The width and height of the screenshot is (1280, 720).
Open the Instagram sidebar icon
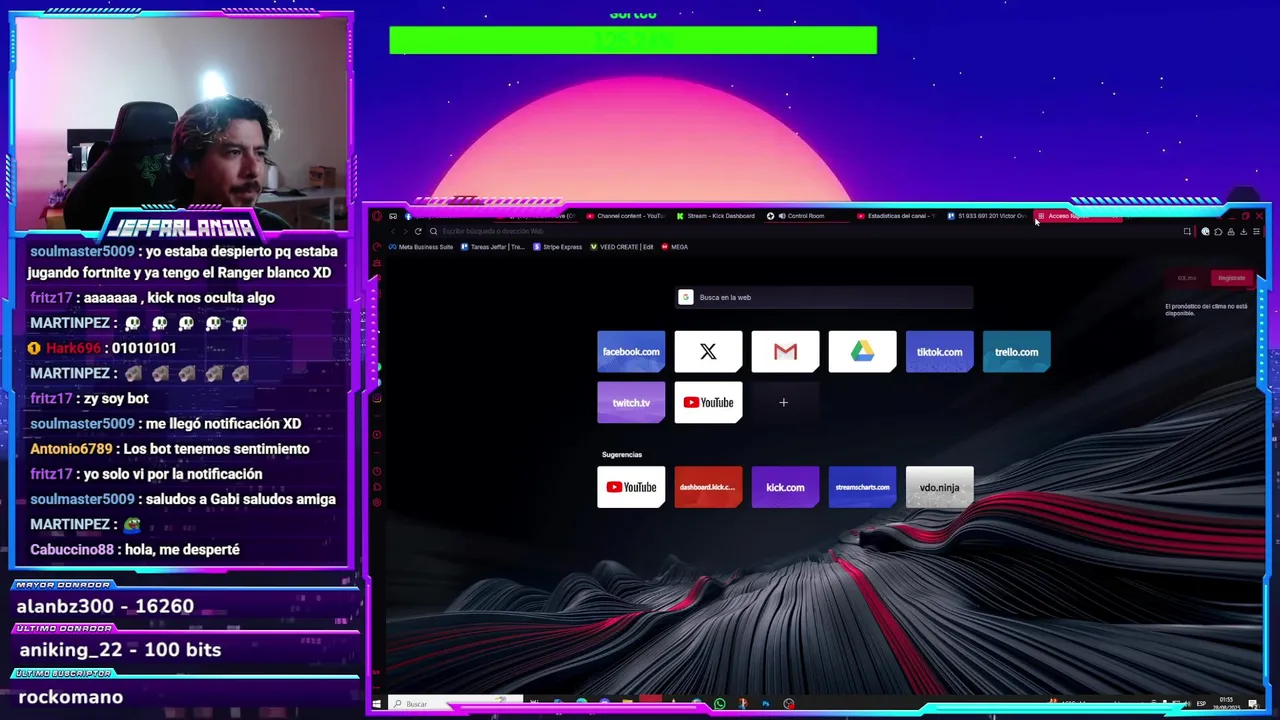click(377, 398)
